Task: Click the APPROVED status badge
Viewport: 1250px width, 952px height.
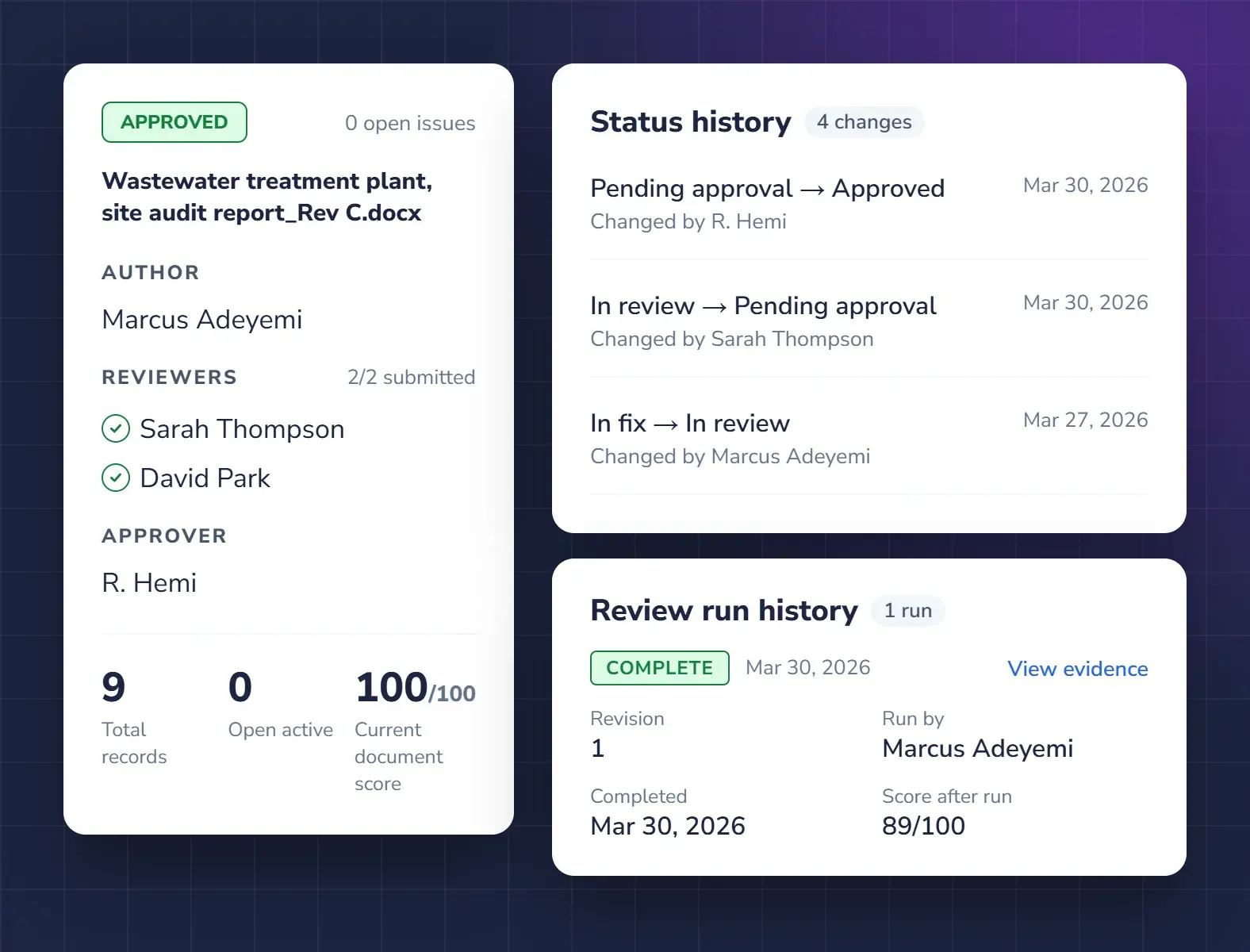Action: coord(174,122)
